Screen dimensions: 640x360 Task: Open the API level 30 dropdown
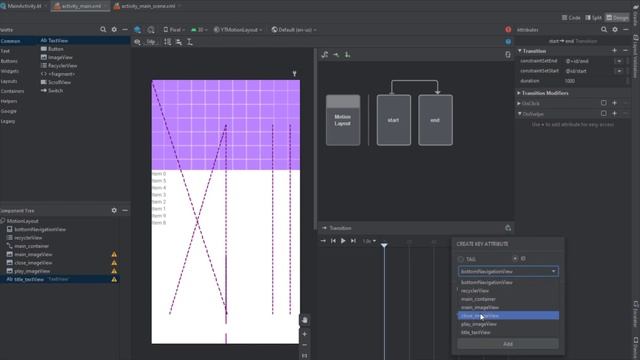199,30
